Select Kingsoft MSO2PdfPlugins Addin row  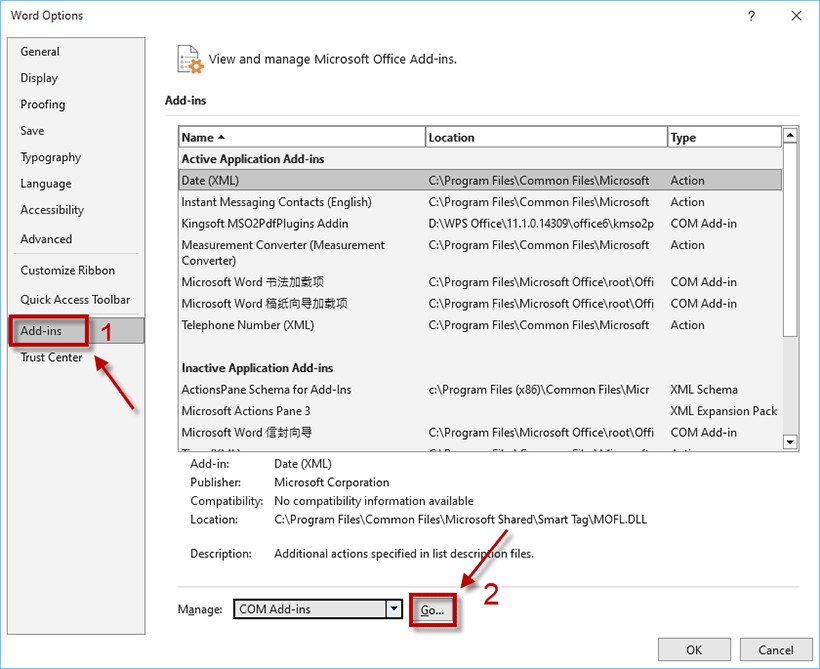(480, 223)
